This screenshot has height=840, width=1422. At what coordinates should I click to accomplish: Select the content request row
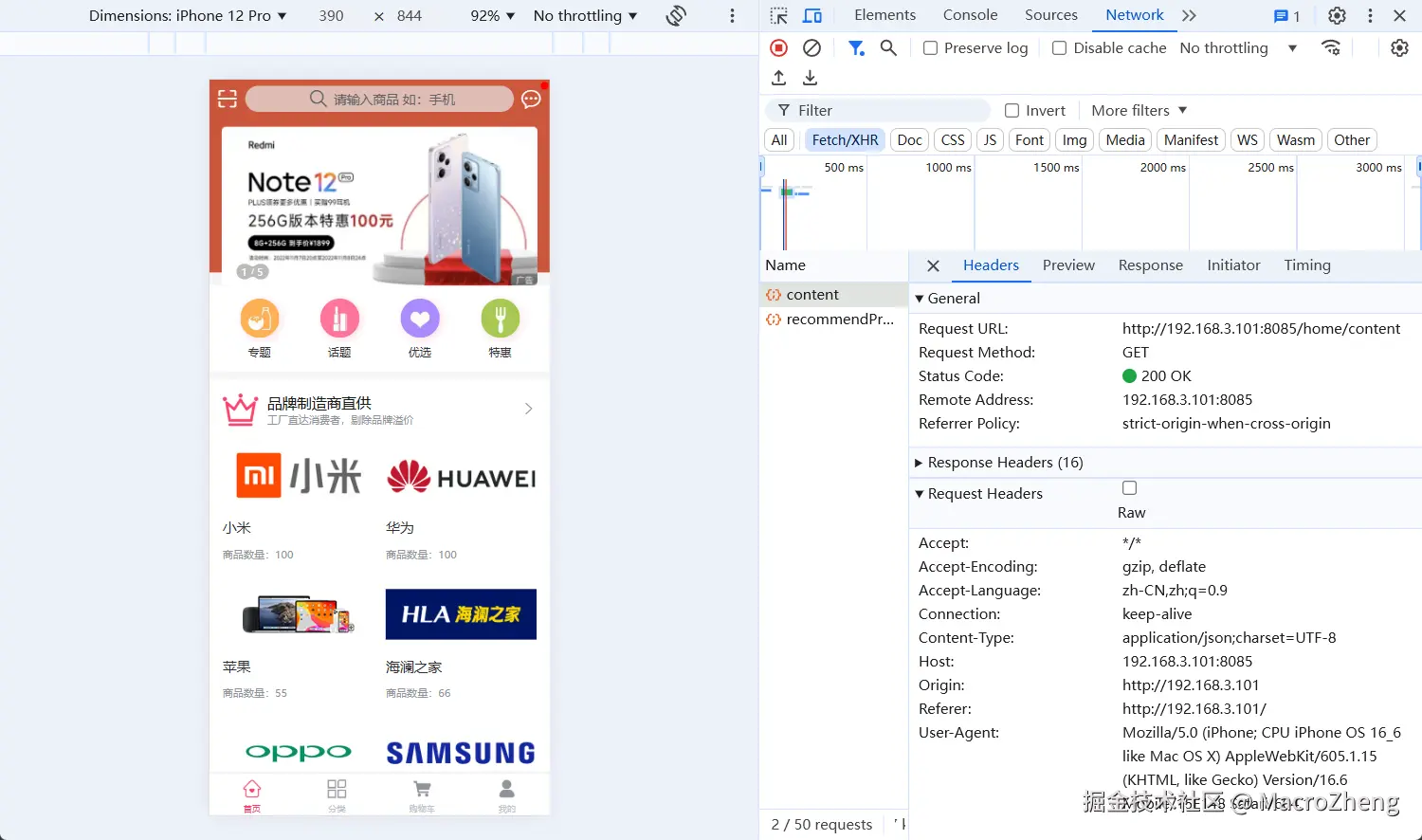(x=833, y=295)
